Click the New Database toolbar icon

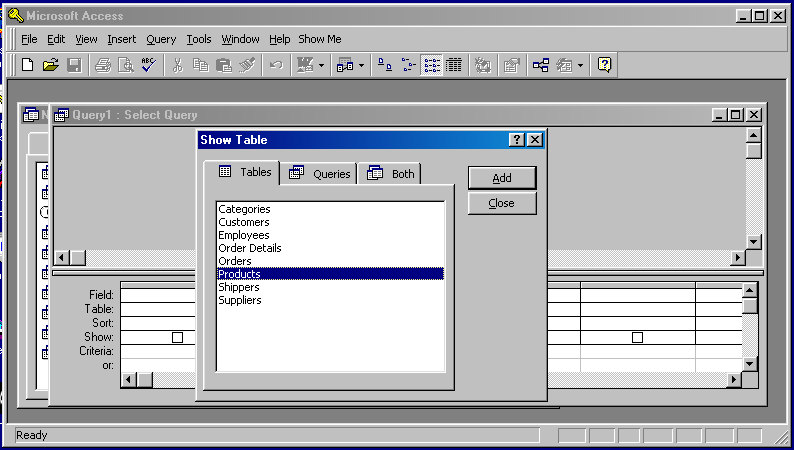(27, 65)
